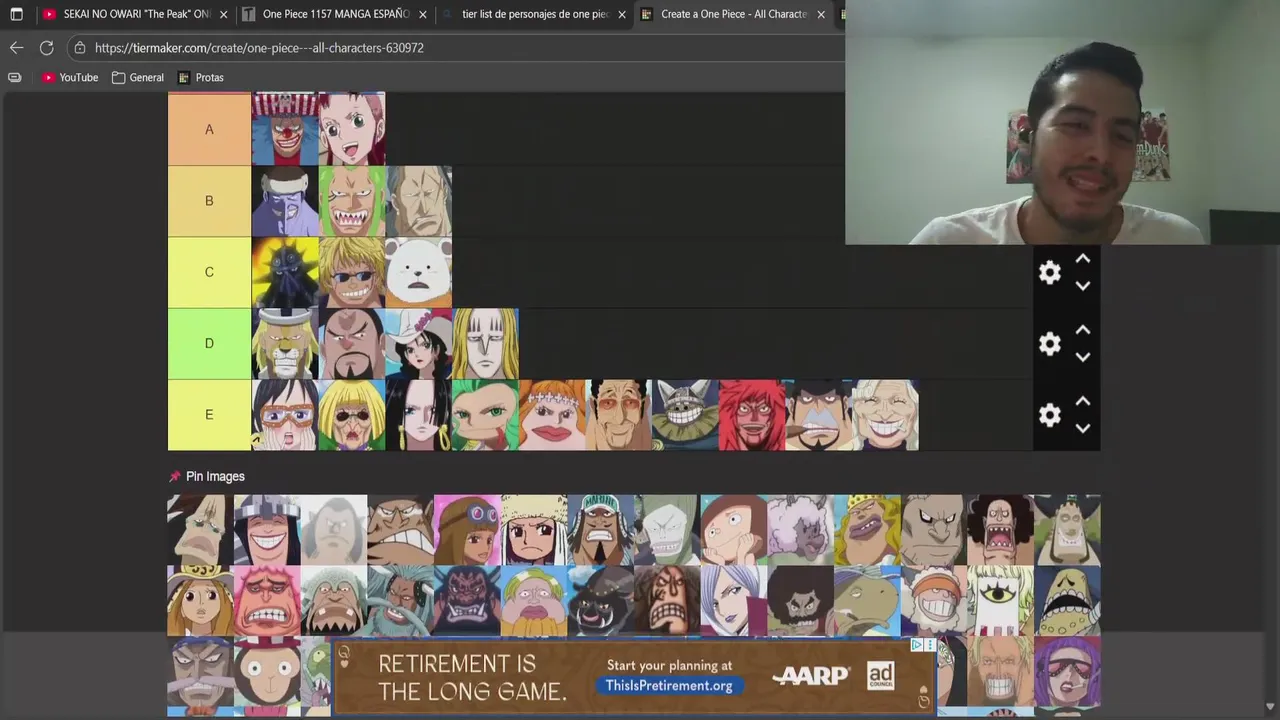Pick the one-eyed white face from pool
Image resolution: width=1280 pixels, height=720 pixels.
[x=1000, y=601]
